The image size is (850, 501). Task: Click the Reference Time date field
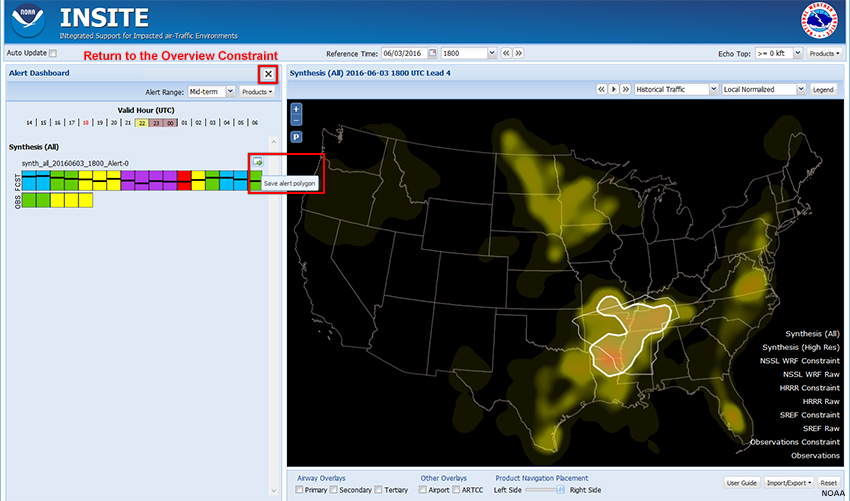404,53
